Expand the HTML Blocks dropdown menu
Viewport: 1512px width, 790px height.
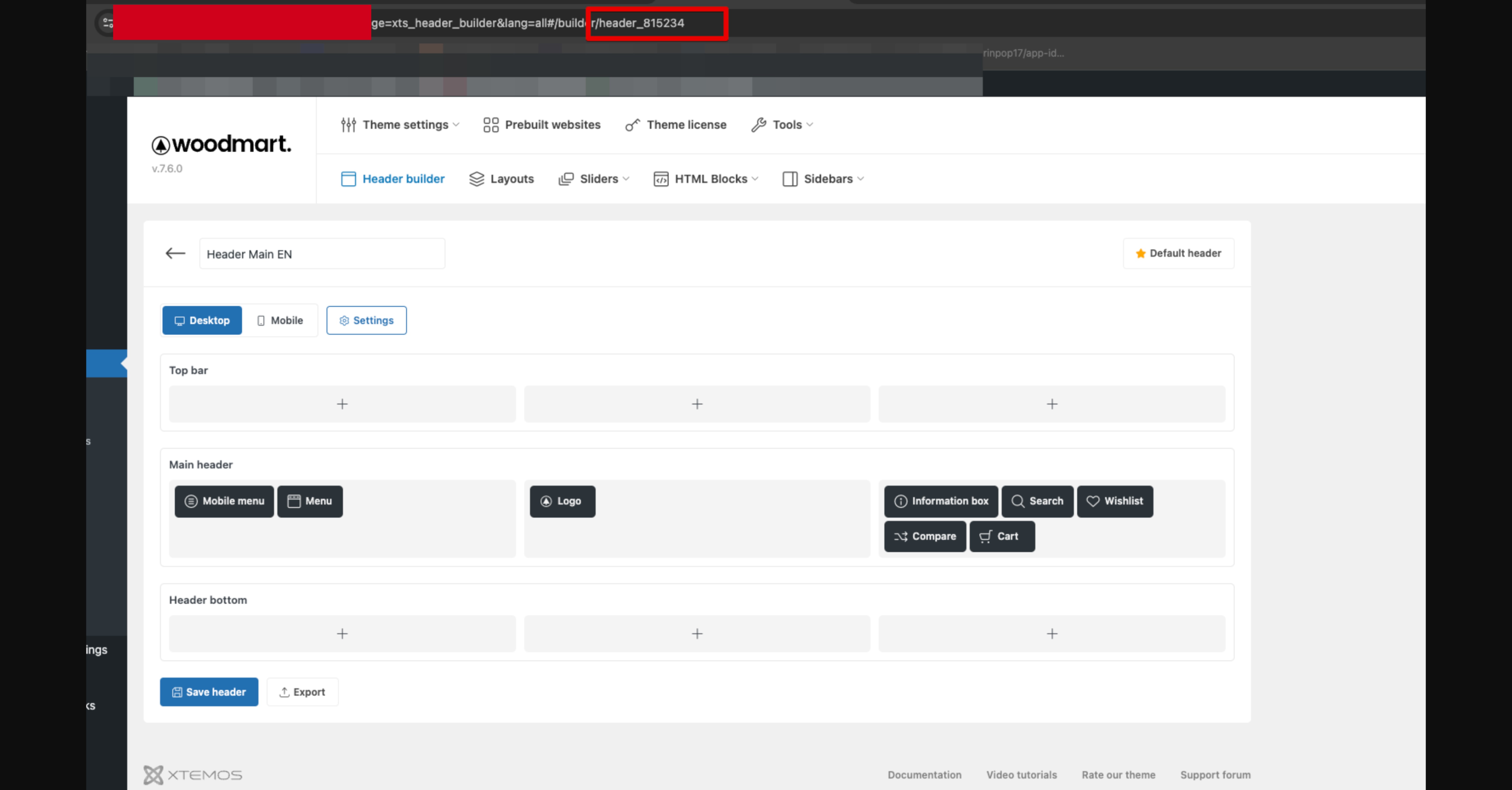(706, 179)
